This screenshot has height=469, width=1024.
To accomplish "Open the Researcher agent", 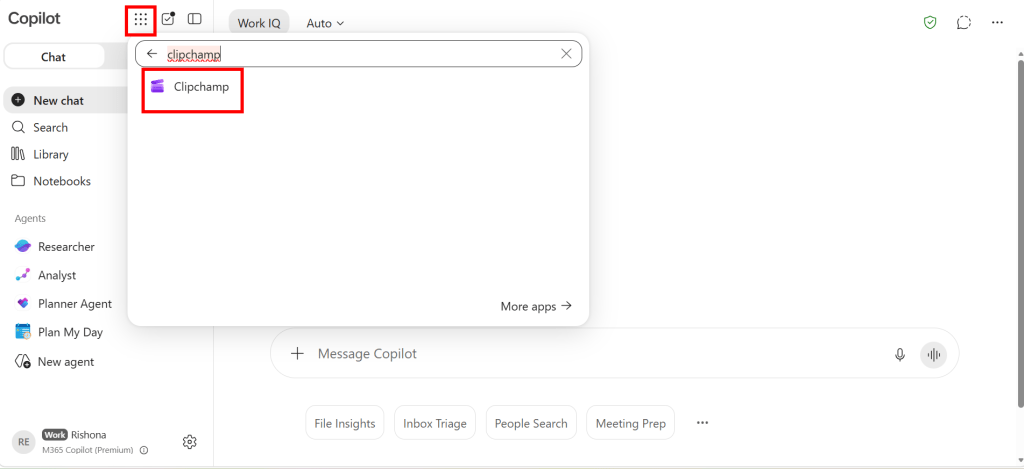I will (55, 247).
